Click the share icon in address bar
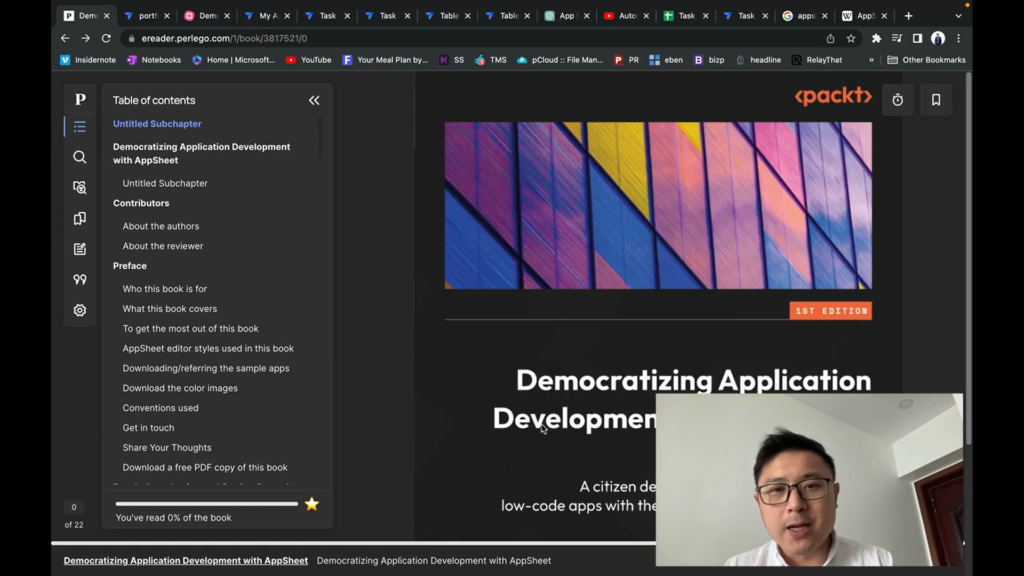 pos(830,39)
